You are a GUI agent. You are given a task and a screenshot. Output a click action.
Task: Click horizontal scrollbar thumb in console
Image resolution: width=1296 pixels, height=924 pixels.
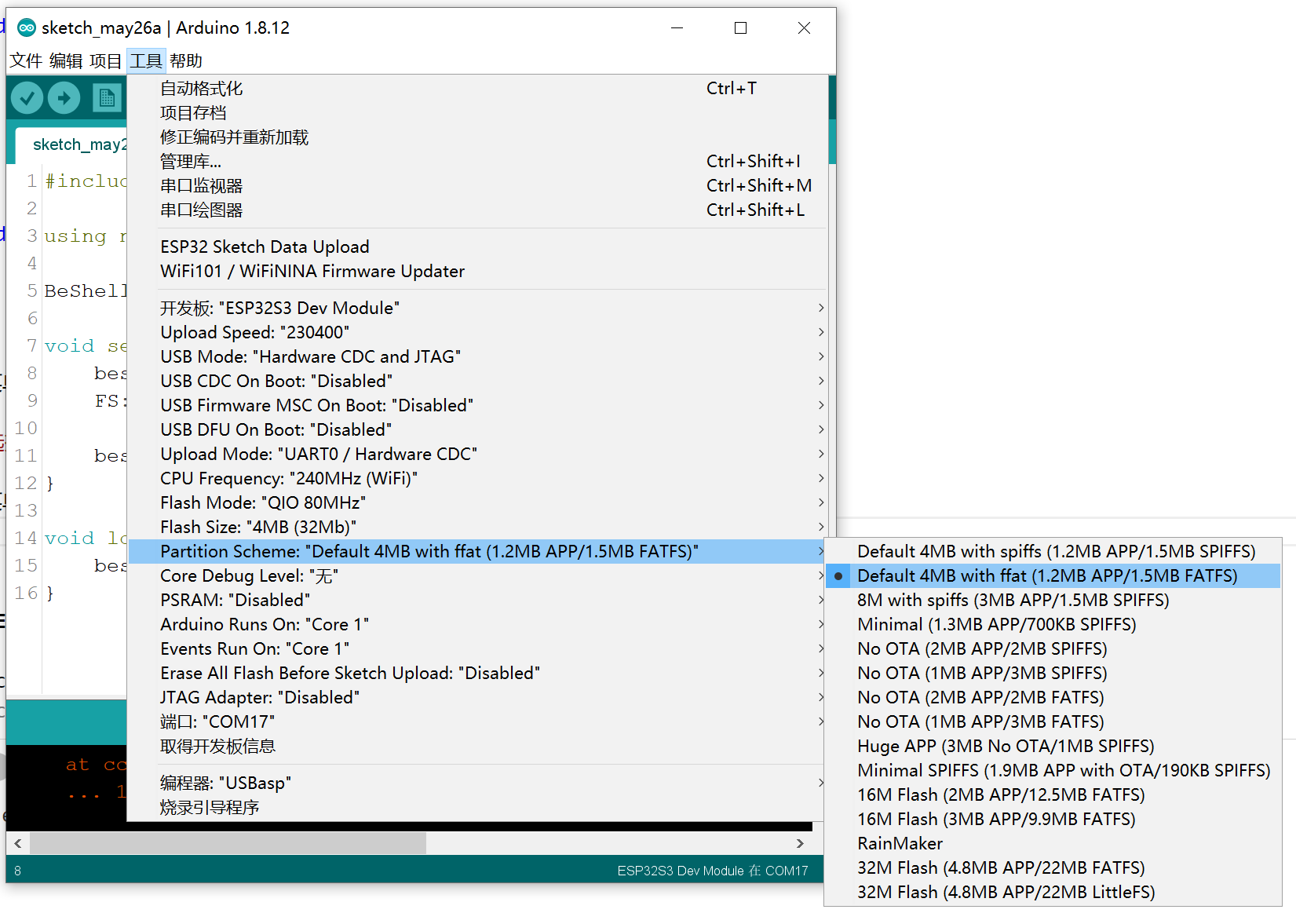coord(228,843)
